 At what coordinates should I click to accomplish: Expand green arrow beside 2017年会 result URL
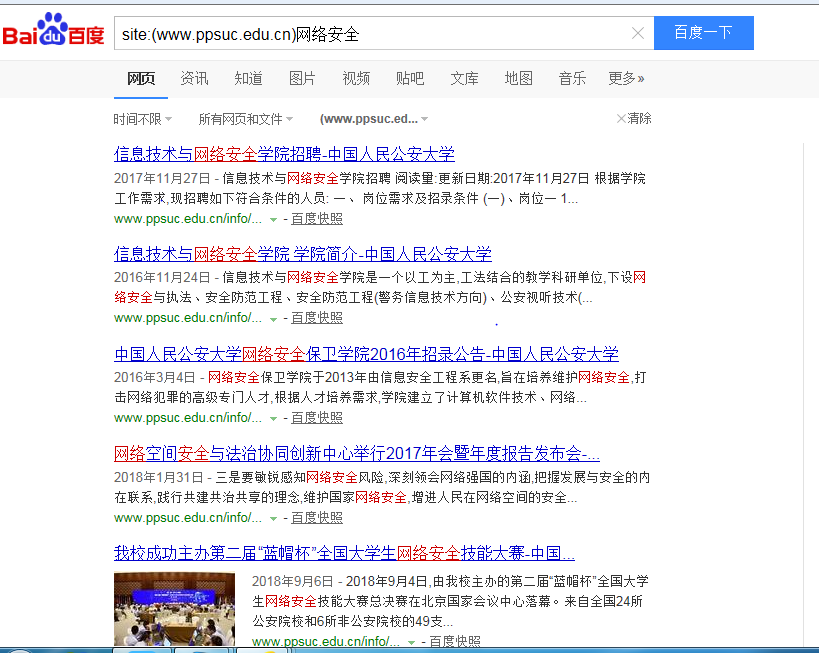coord(273,519)
